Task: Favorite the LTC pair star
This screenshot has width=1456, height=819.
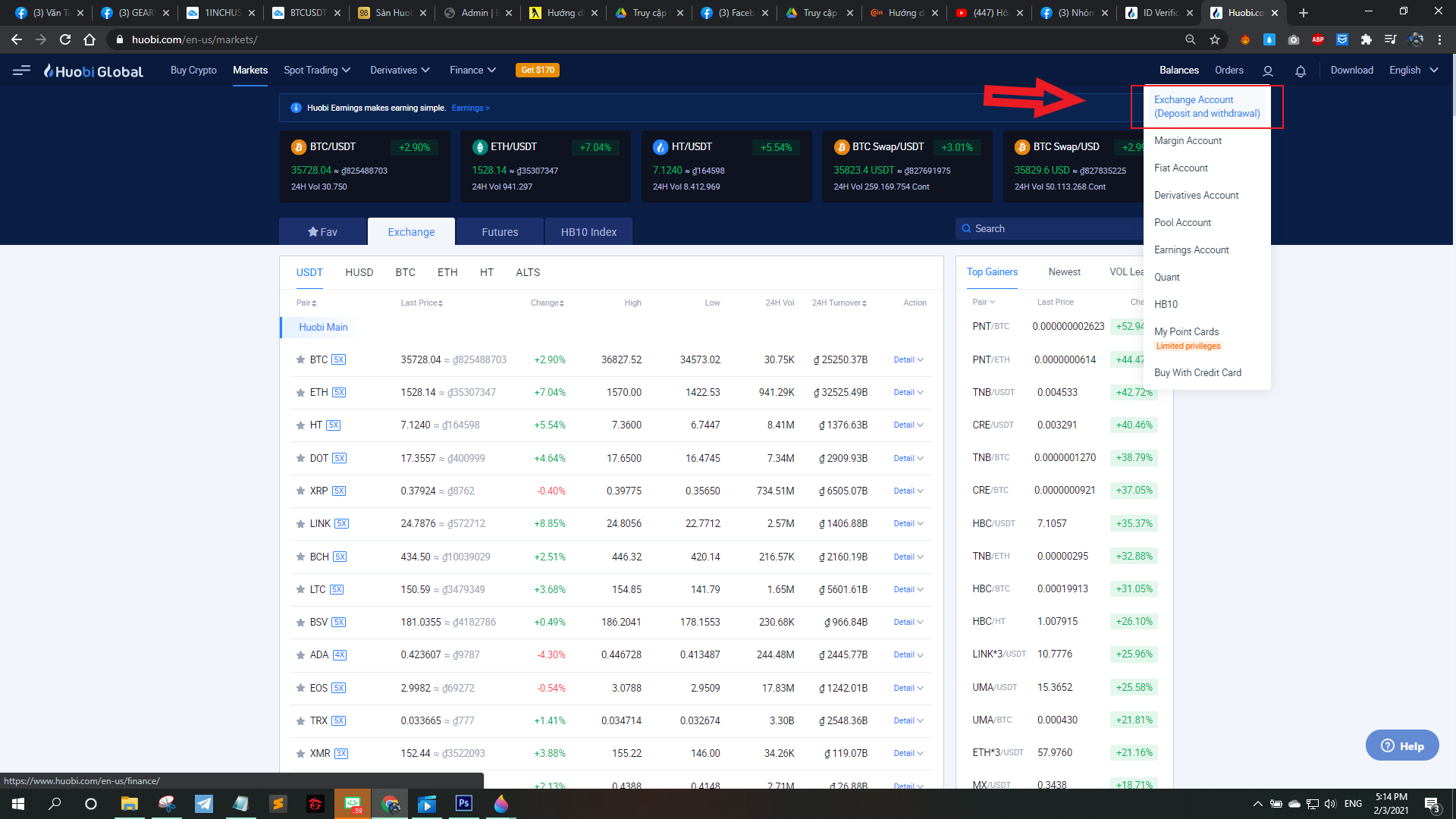Action: (300, 590)
